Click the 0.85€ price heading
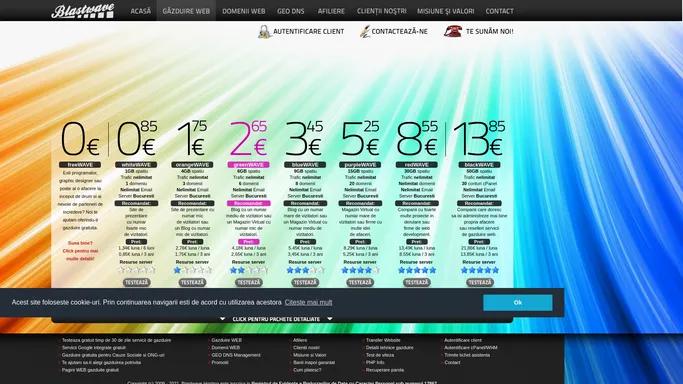This screenshot has width=683, height=384. pos(136,139)
